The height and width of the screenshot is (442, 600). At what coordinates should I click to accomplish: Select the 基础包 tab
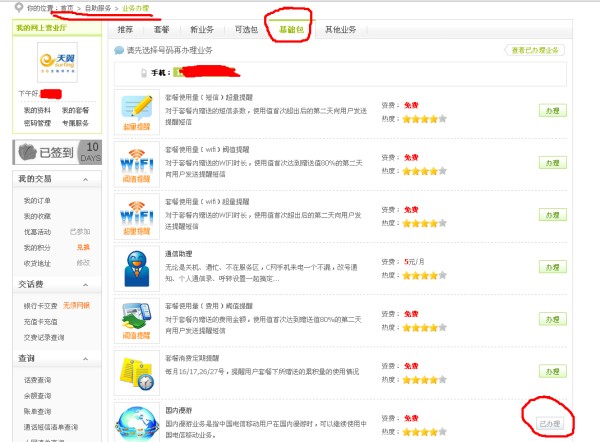click(291, 29)
